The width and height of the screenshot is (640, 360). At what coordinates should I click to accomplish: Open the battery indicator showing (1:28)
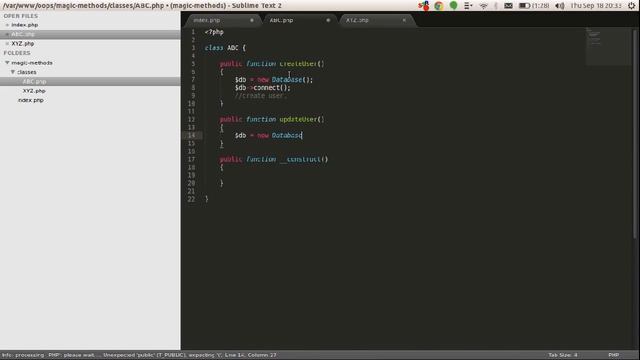pos(534,6)
